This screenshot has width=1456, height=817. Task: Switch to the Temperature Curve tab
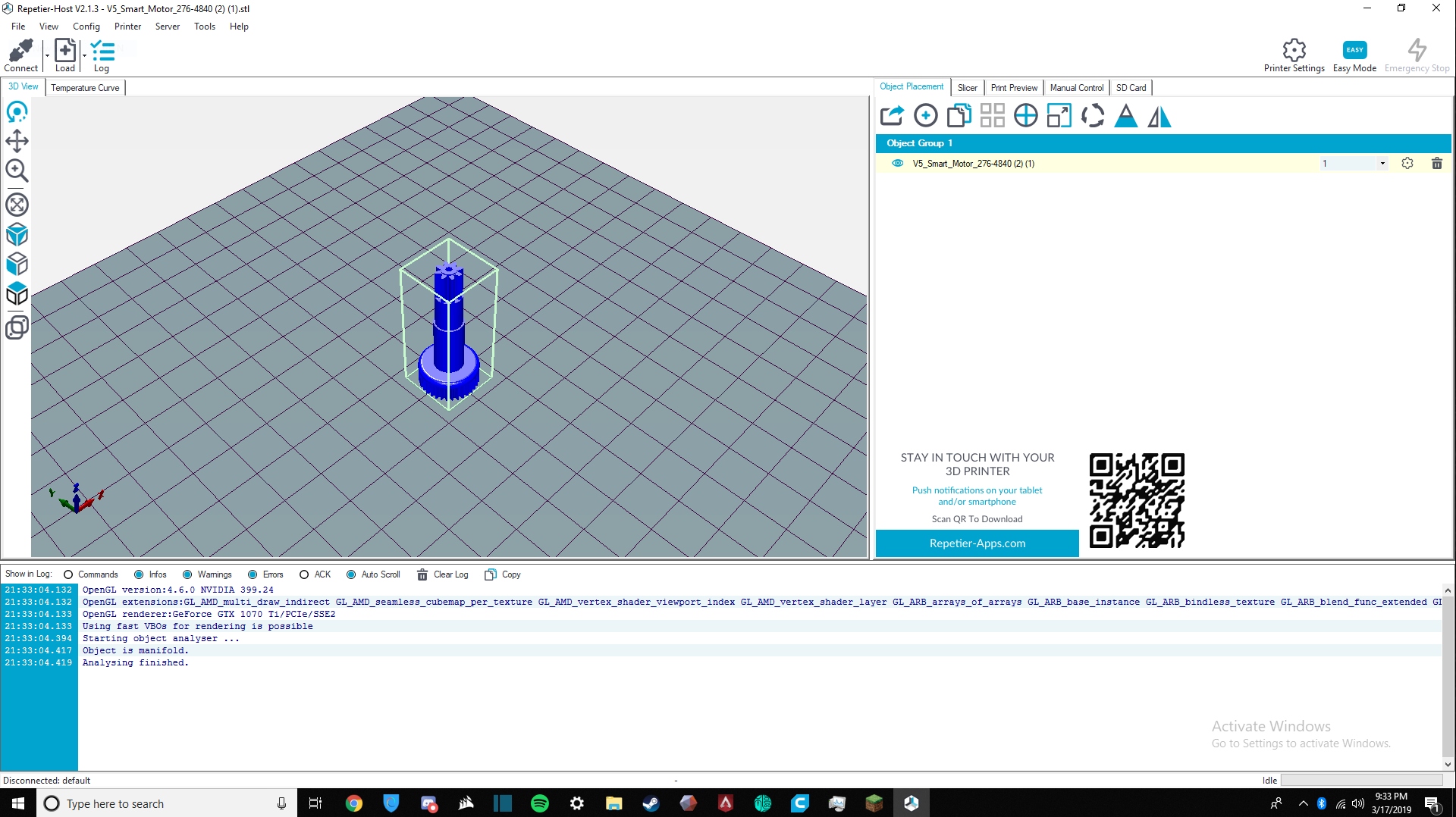tap(85, 88)
